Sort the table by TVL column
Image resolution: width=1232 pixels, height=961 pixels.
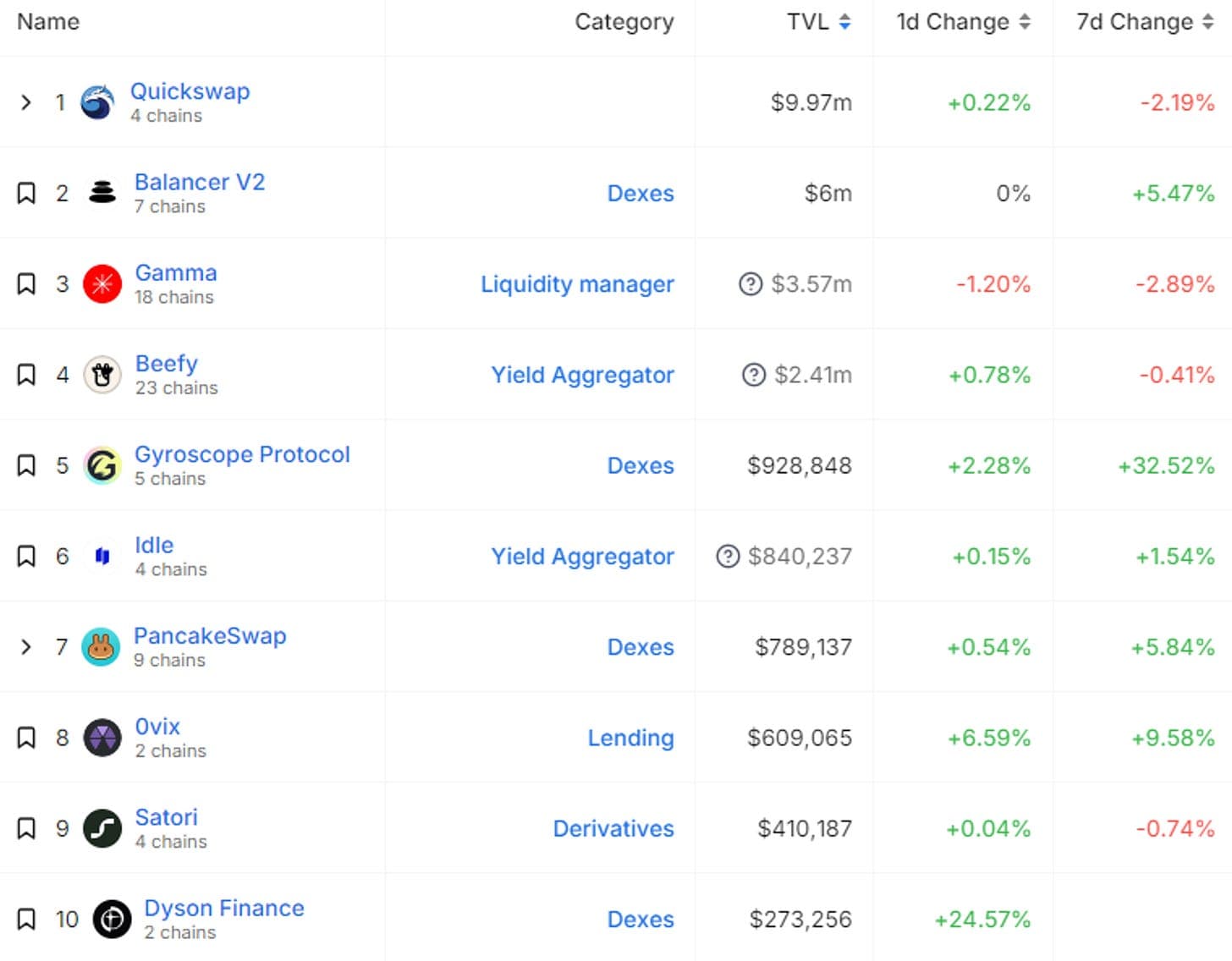click(x=818, y=22)
